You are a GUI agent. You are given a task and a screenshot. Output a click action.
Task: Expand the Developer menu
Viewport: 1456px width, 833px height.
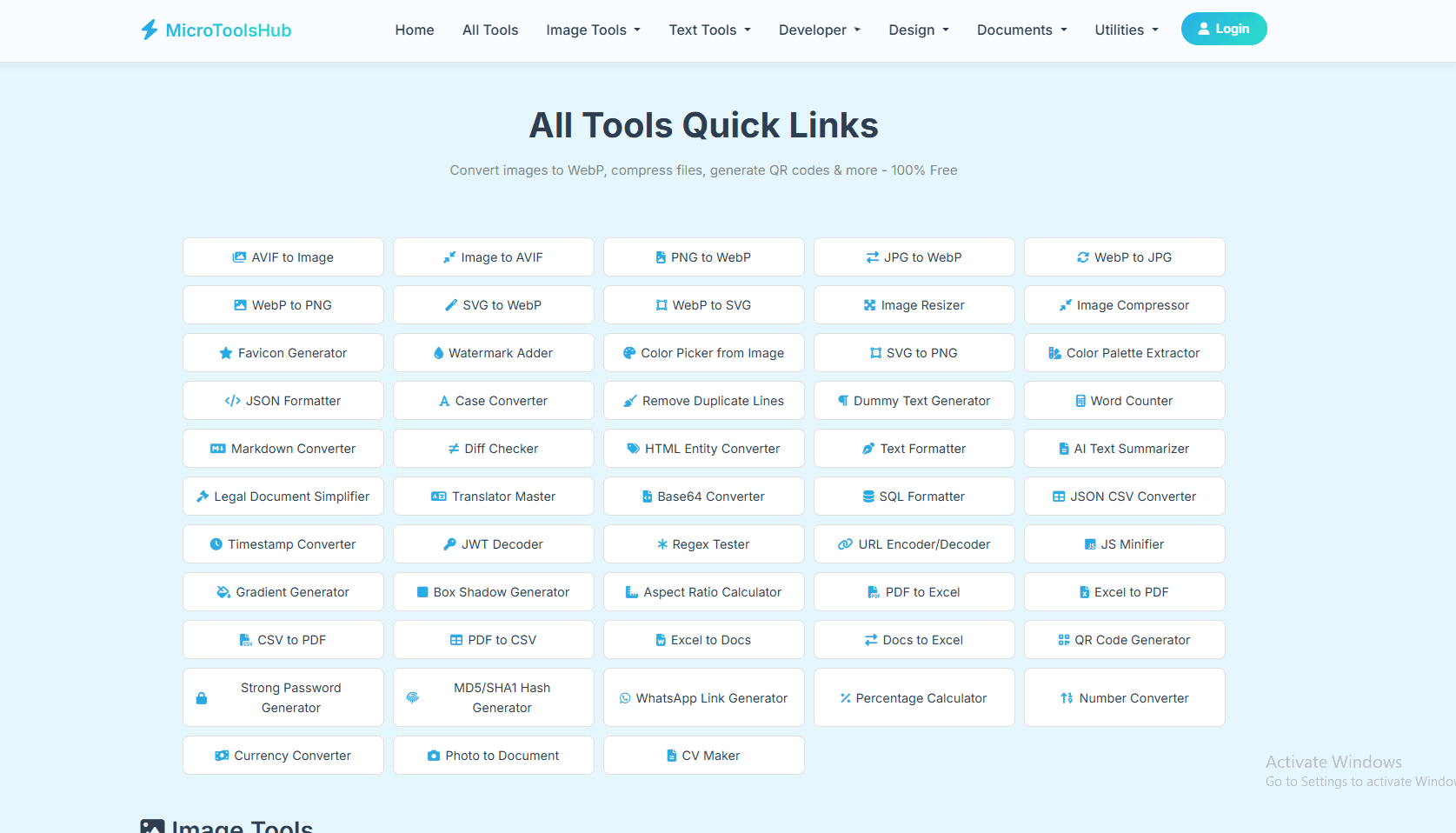pos(818,30)
